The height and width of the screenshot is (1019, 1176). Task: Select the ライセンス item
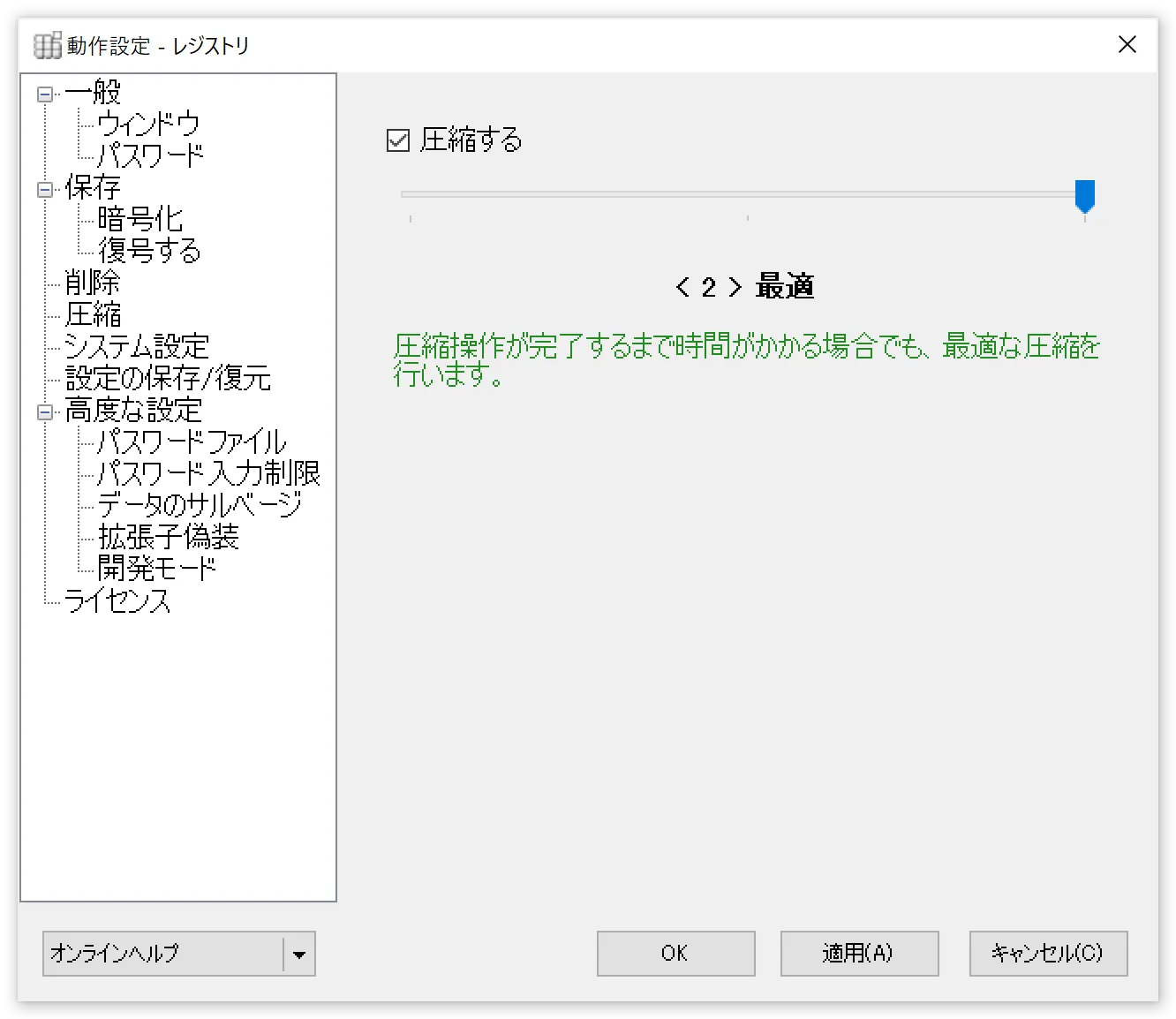tap(117, 602)
